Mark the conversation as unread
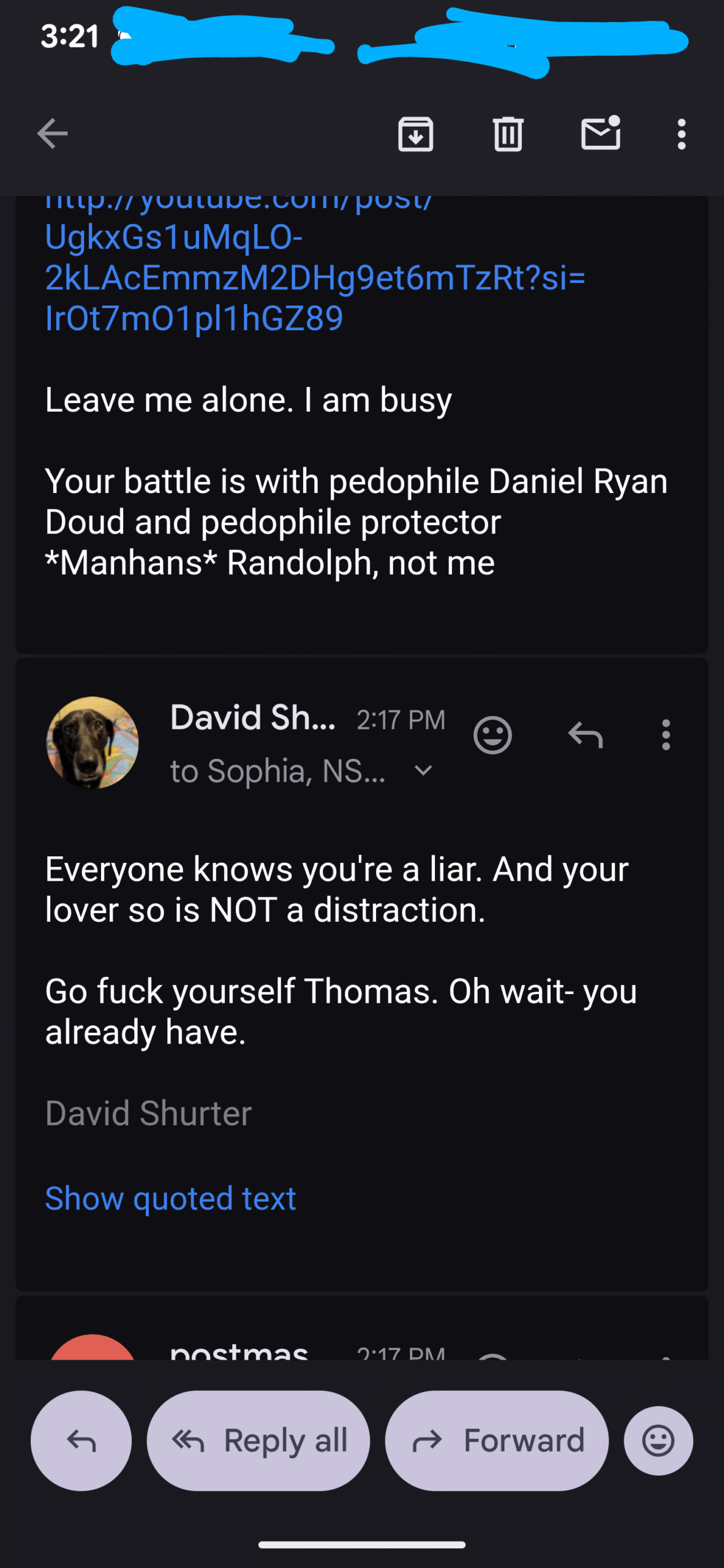Screen dimensions: 724x1568 600,134
